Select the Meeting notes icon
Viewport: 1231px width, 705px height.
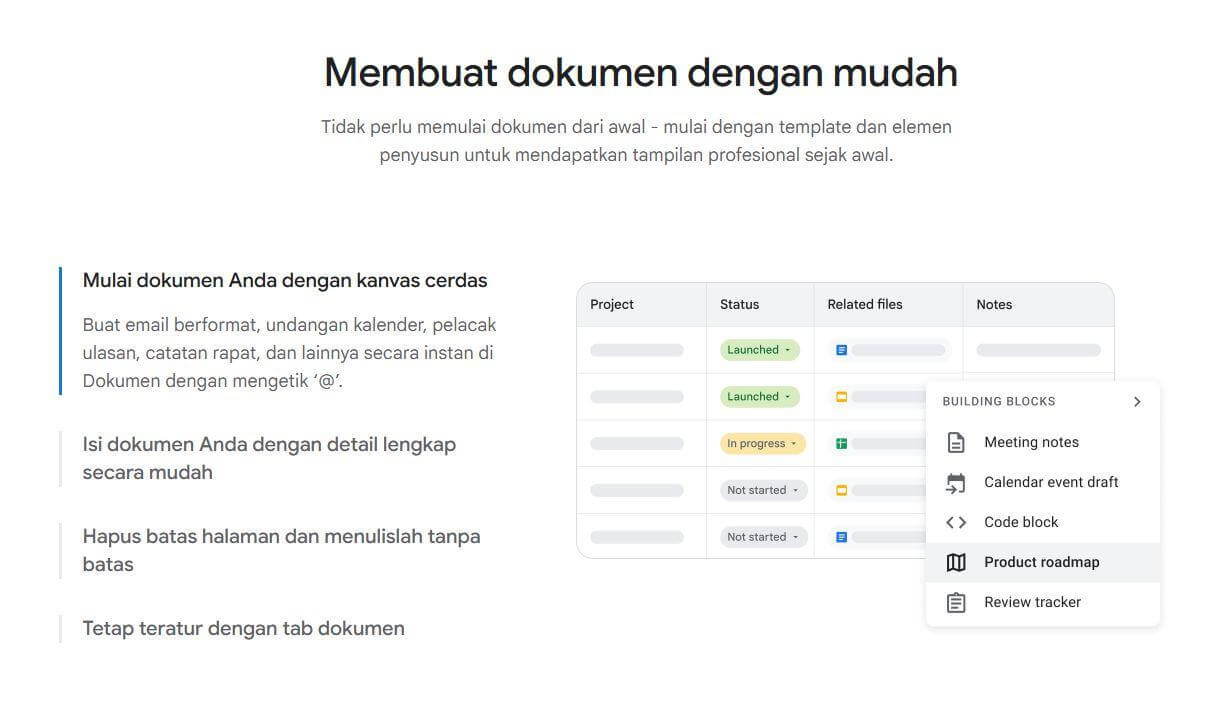(955, 441)
